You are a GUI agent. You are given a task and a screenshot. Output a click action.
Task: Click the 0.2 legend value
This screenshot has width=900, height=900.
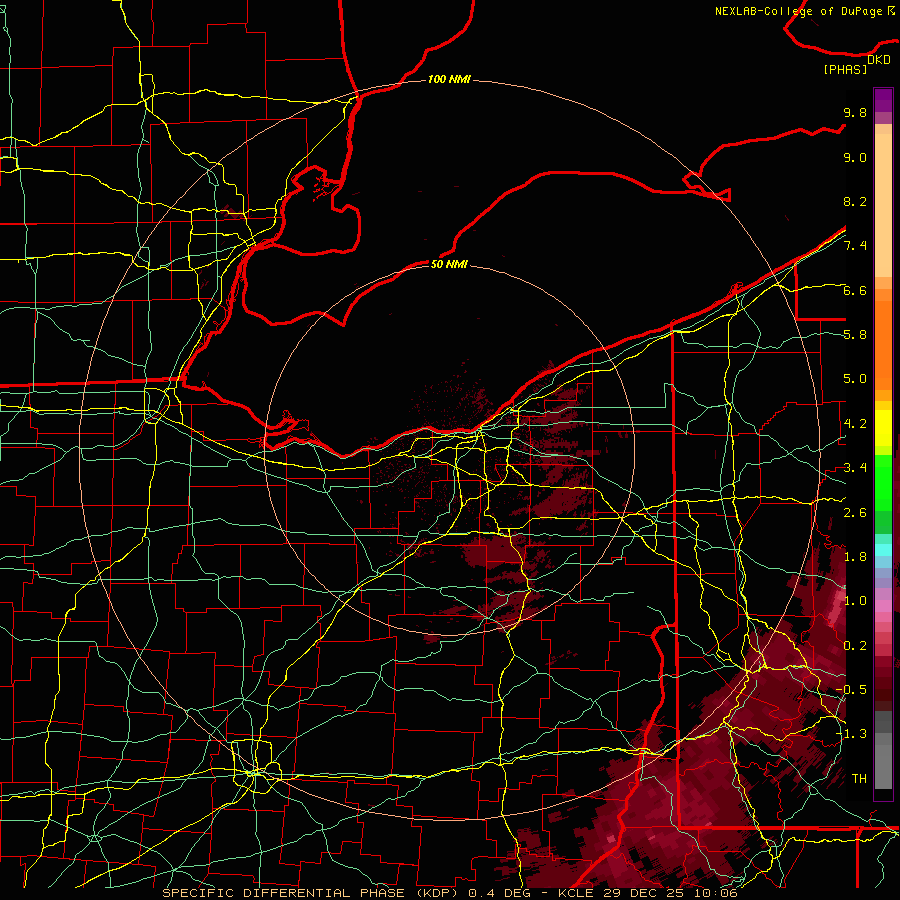855,646
